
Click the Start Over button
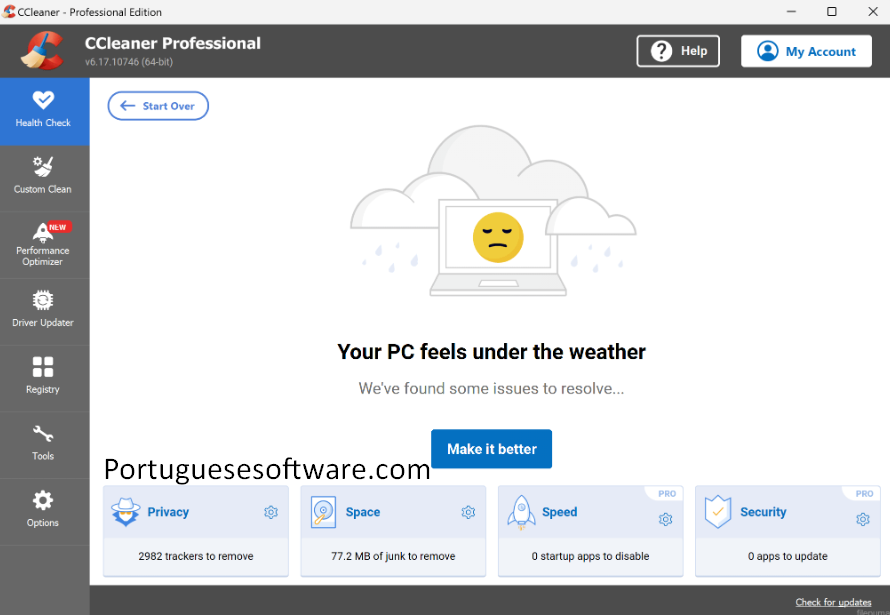coord(158,106)
